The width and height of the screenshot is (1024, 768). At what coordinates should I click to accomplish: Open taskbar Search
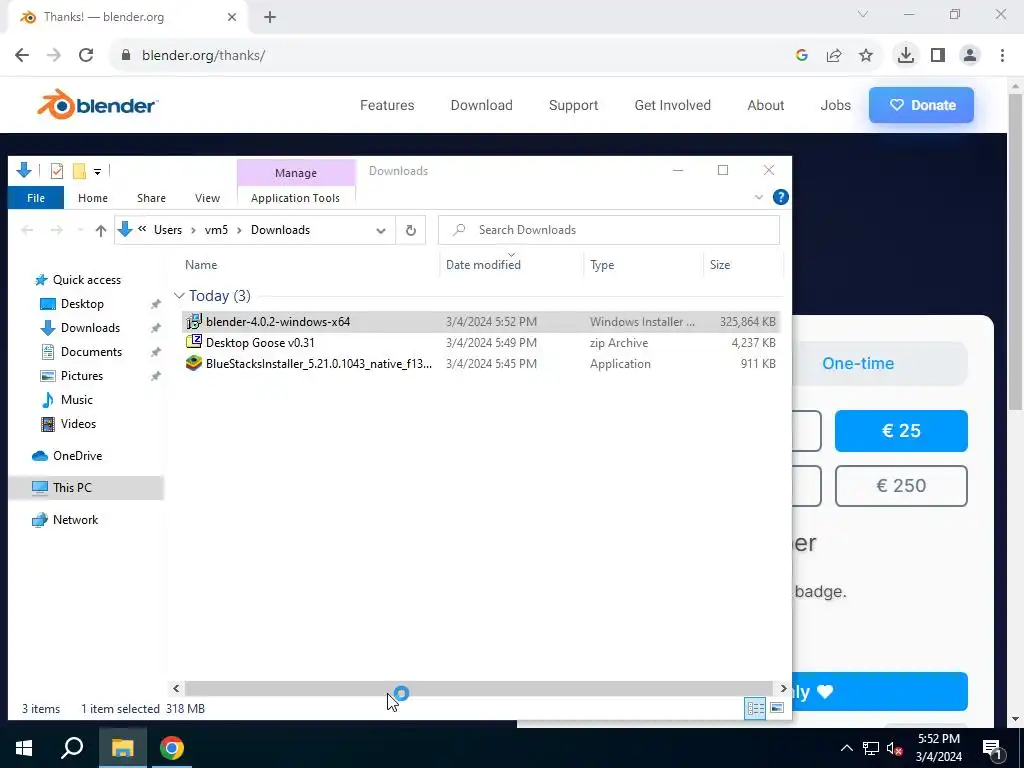click(x=72, y=748)
